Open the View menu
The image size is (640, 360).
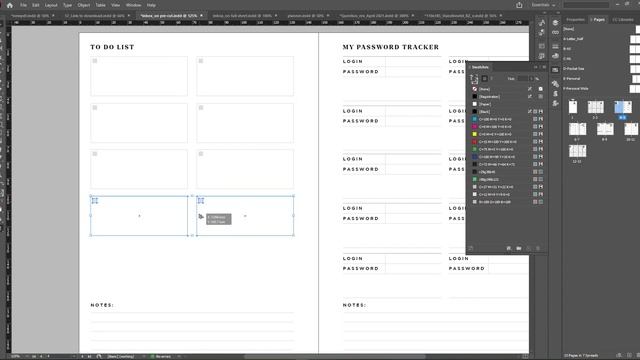coord(116,5)
